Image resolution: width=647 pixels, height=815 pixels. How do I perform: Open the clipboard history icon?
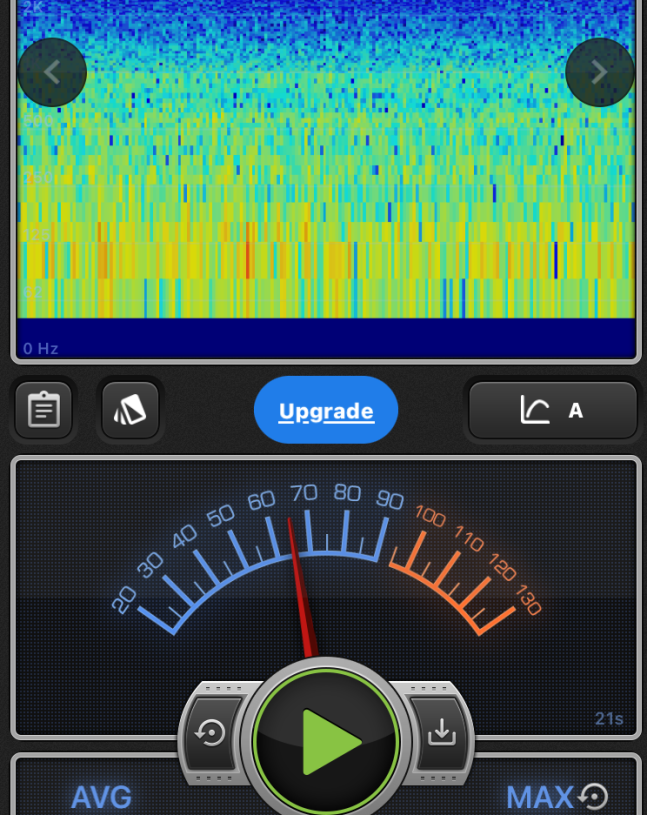[43, 410]
